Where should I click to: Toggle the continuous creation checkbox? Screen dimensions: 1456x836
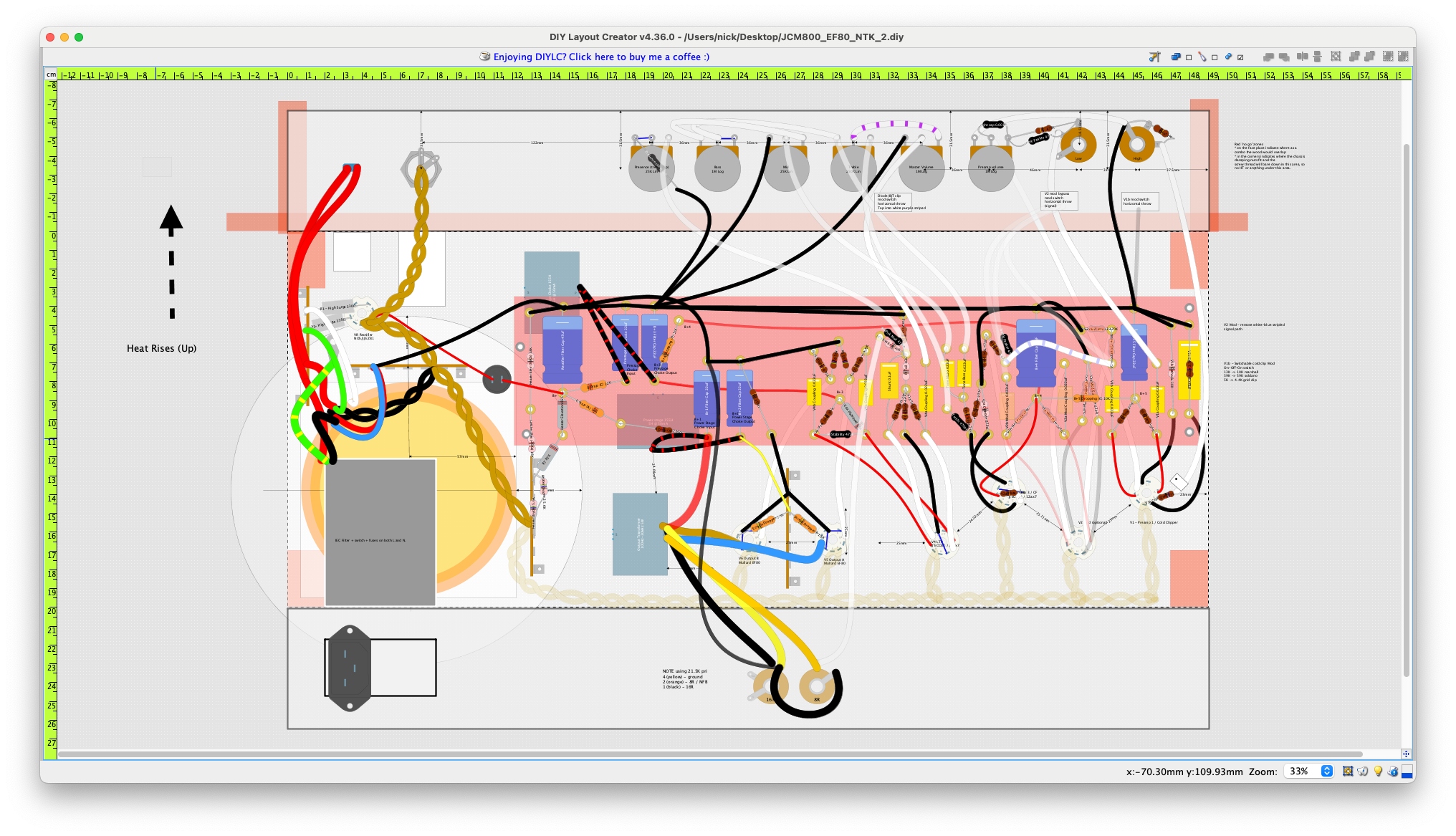[x=1189, y=57]
